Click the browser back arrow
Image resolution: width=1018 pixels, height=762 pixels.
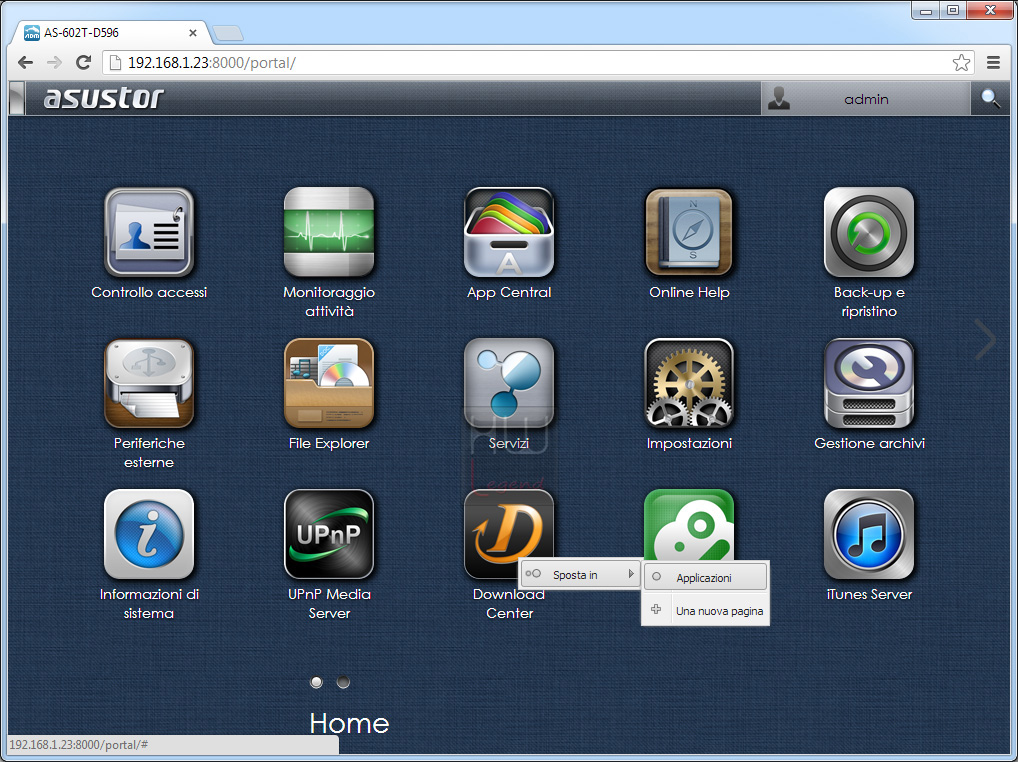click(26, 62)
